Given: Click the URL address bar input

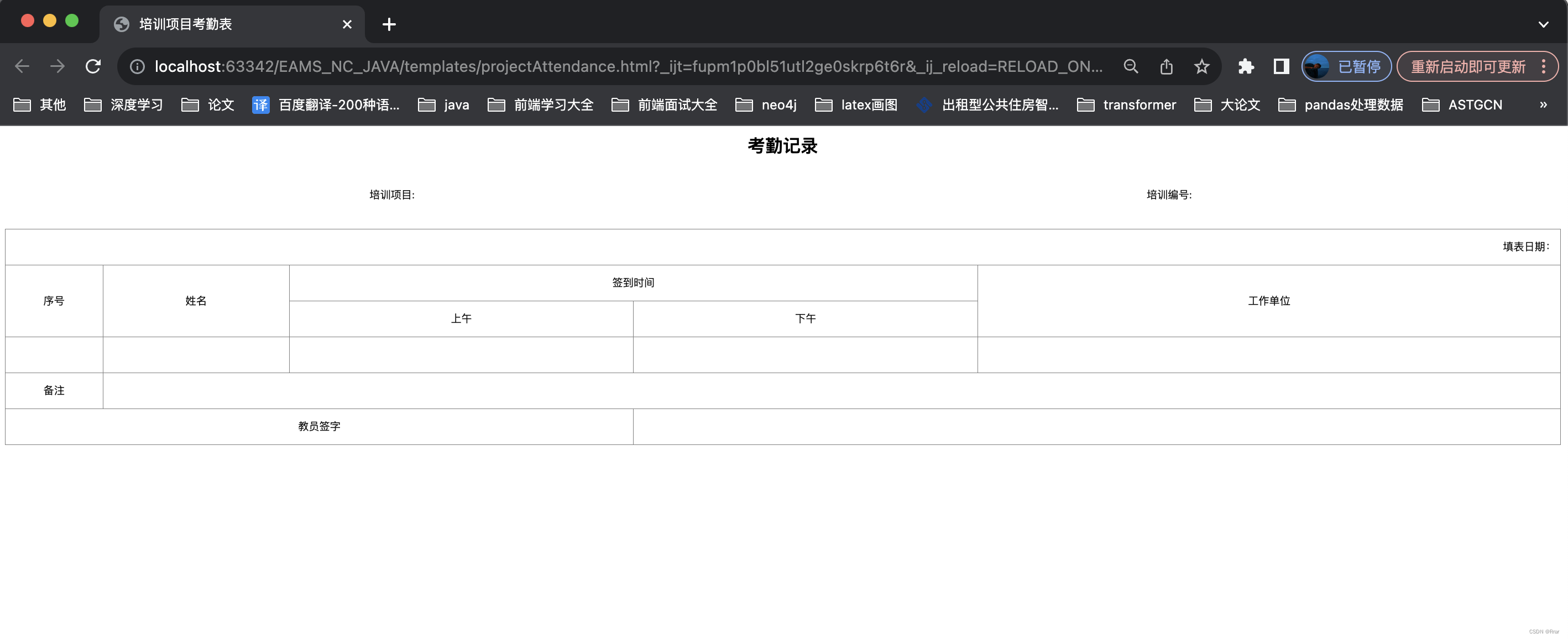Looking at the screenshot, I should tap(629, 67).
